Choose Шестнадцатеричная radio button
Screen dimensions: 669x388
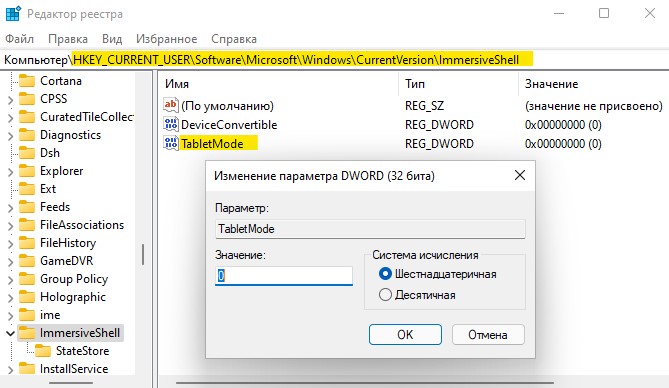(385, 274)
